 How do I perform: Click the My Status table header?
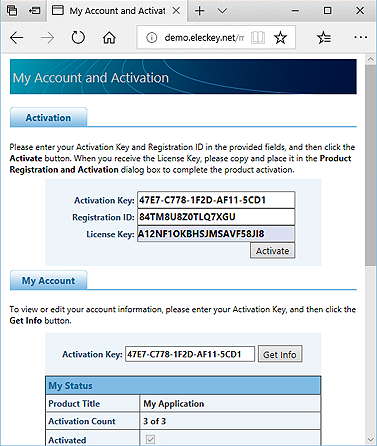tap(183, 386)
